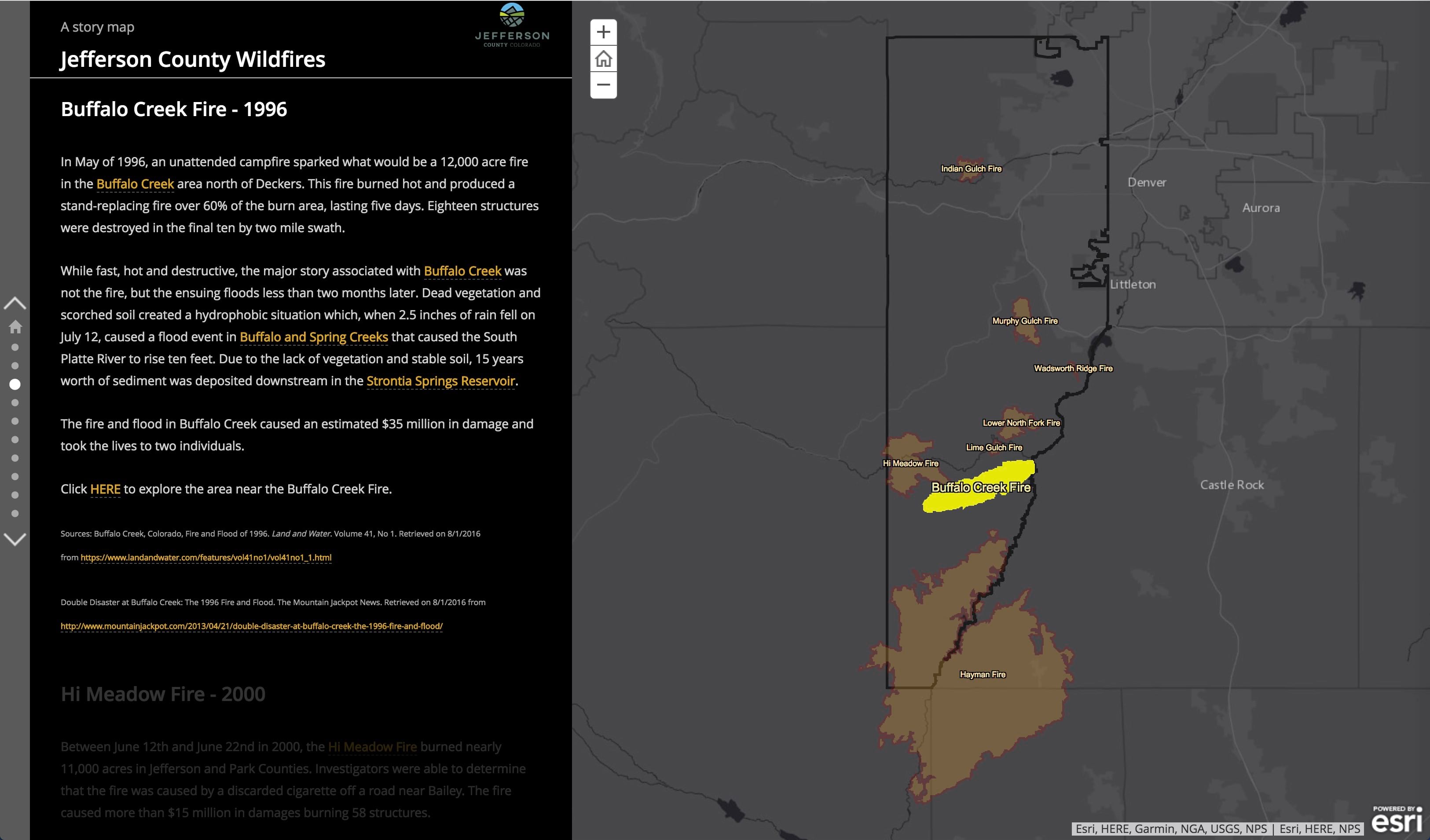
Task: Go to next section with down chevron
Action: pos(15,539)
